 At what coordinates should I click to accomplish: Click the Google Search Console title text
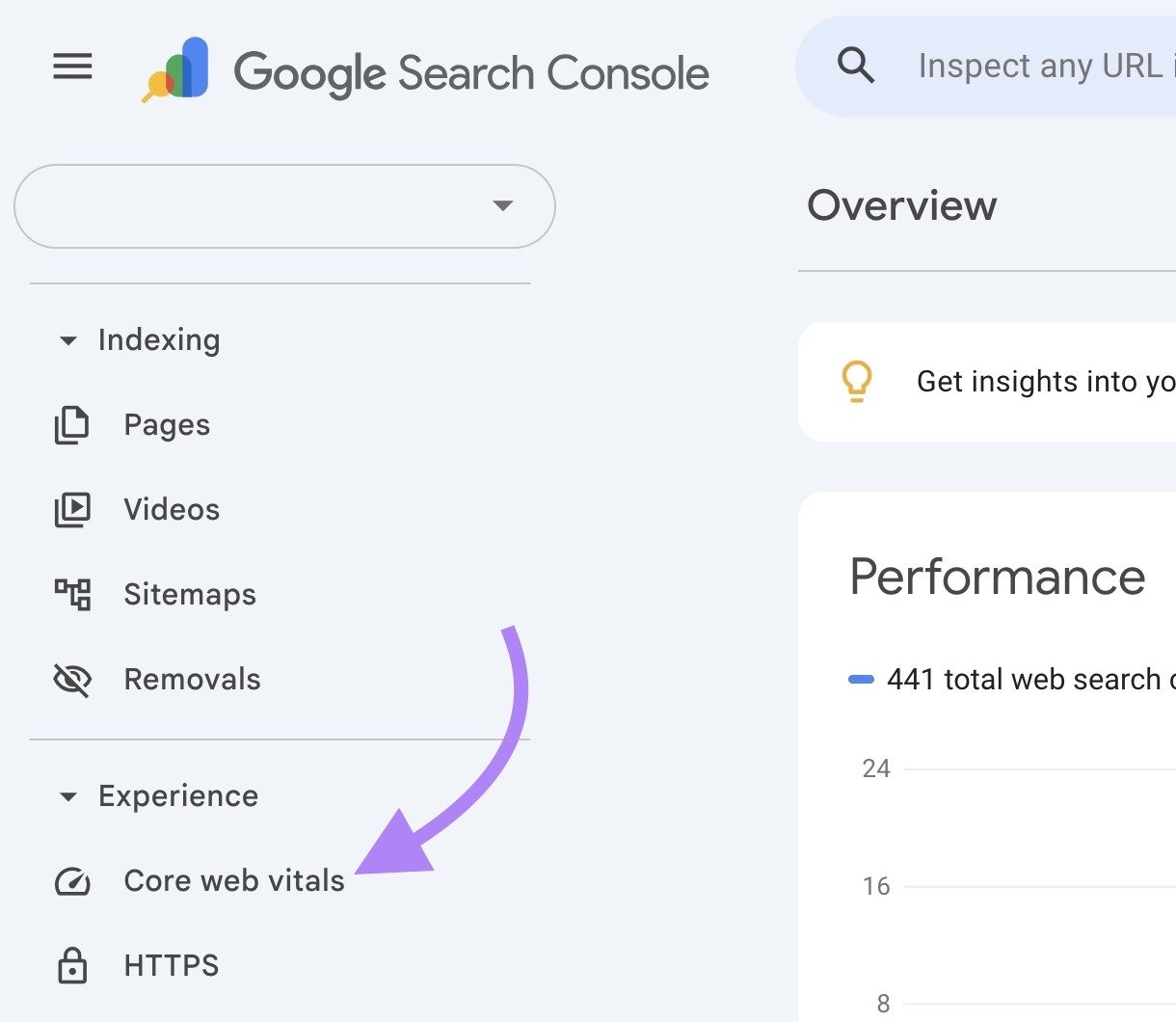click(471, 73)
